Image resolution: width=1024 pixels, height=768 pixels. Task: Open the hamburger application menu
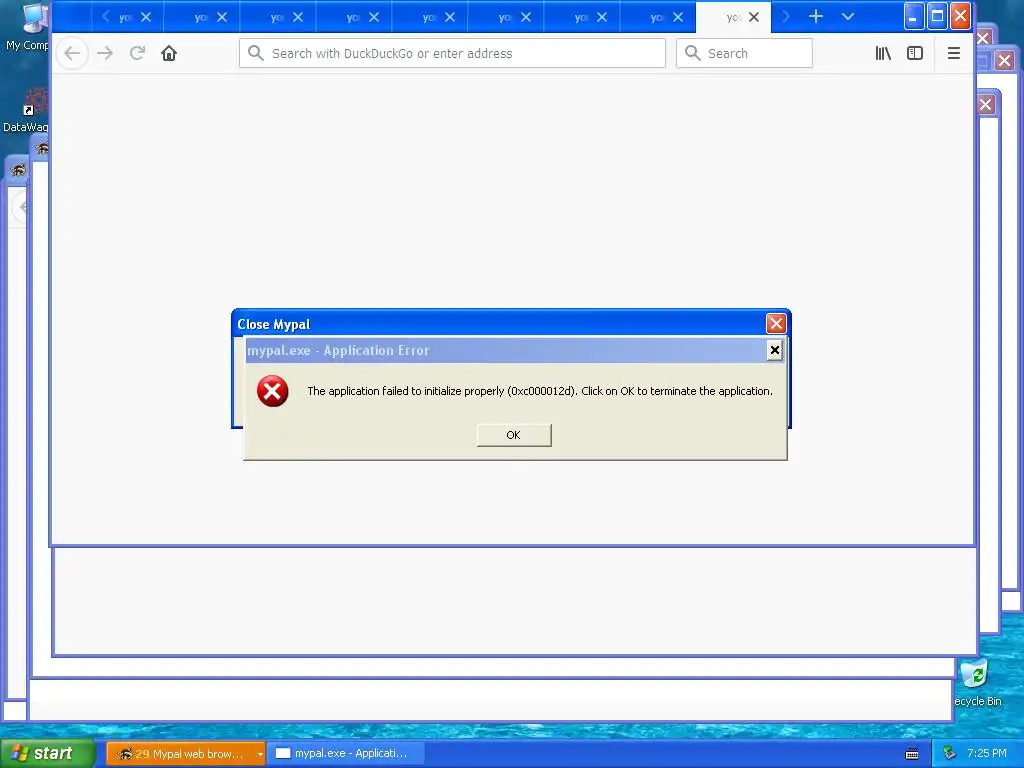(953, 54)
